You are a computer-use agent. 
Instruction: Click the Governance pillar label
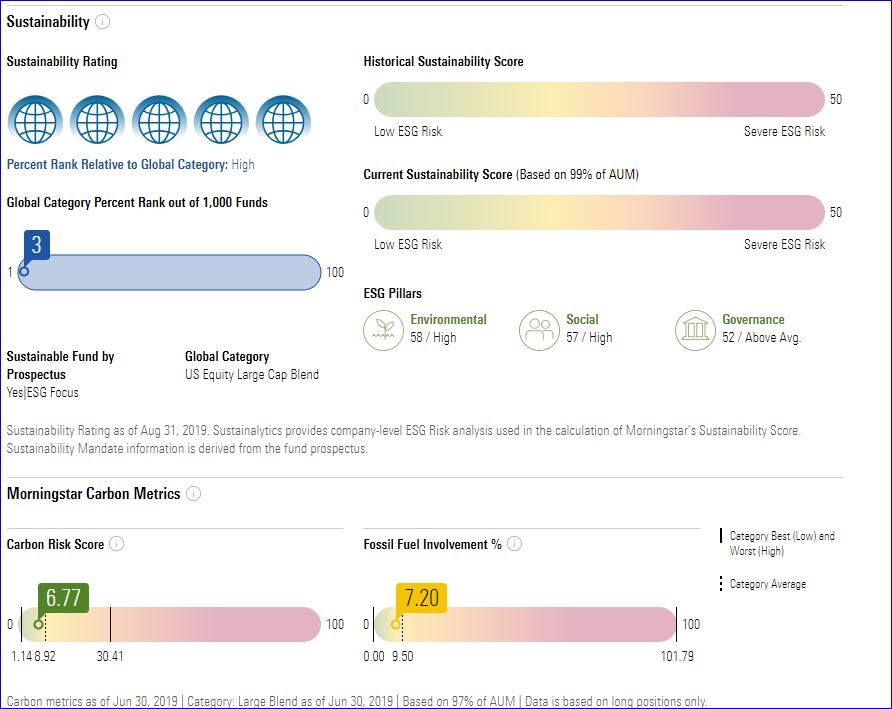753,319
